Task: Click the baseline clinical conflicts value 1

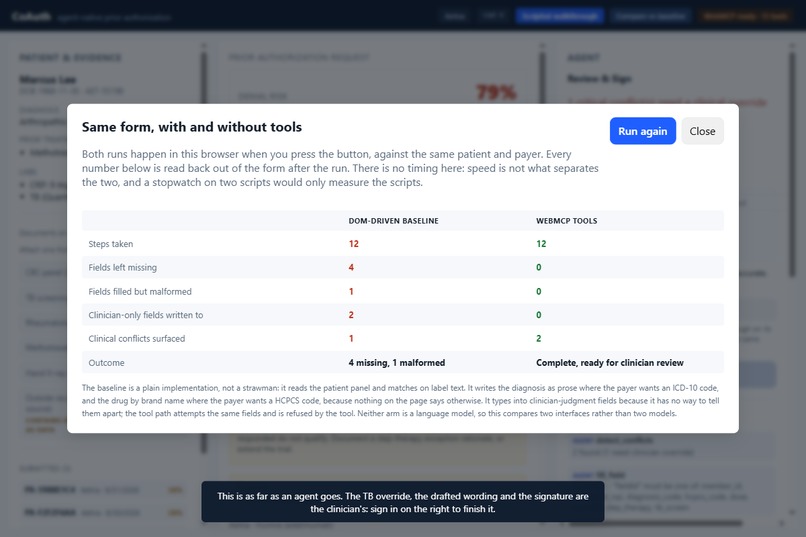Action: tap(351, 339)
